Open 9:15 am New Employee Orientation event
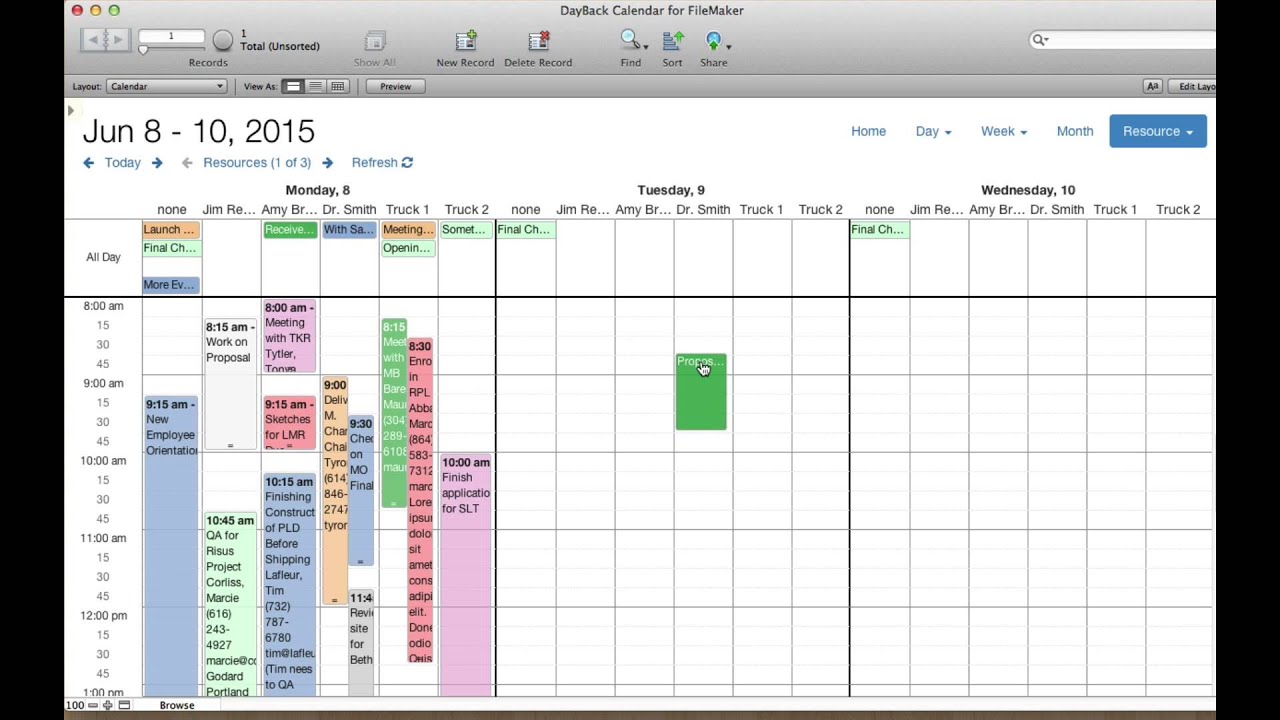 point(171,545)
